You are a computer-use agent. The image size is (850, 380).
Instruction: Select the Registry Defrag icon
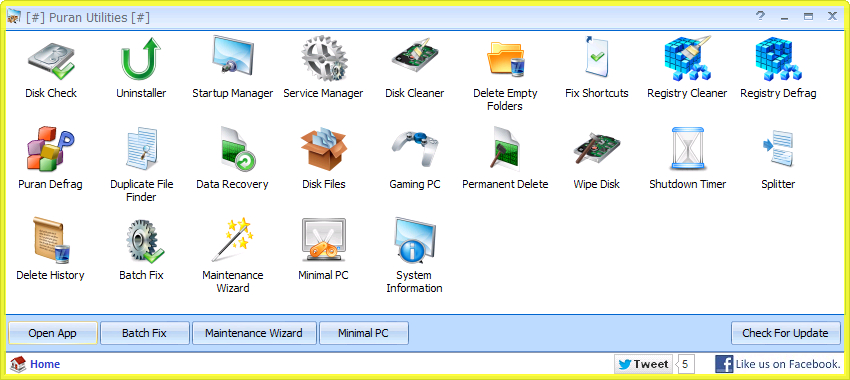point(778,59)
